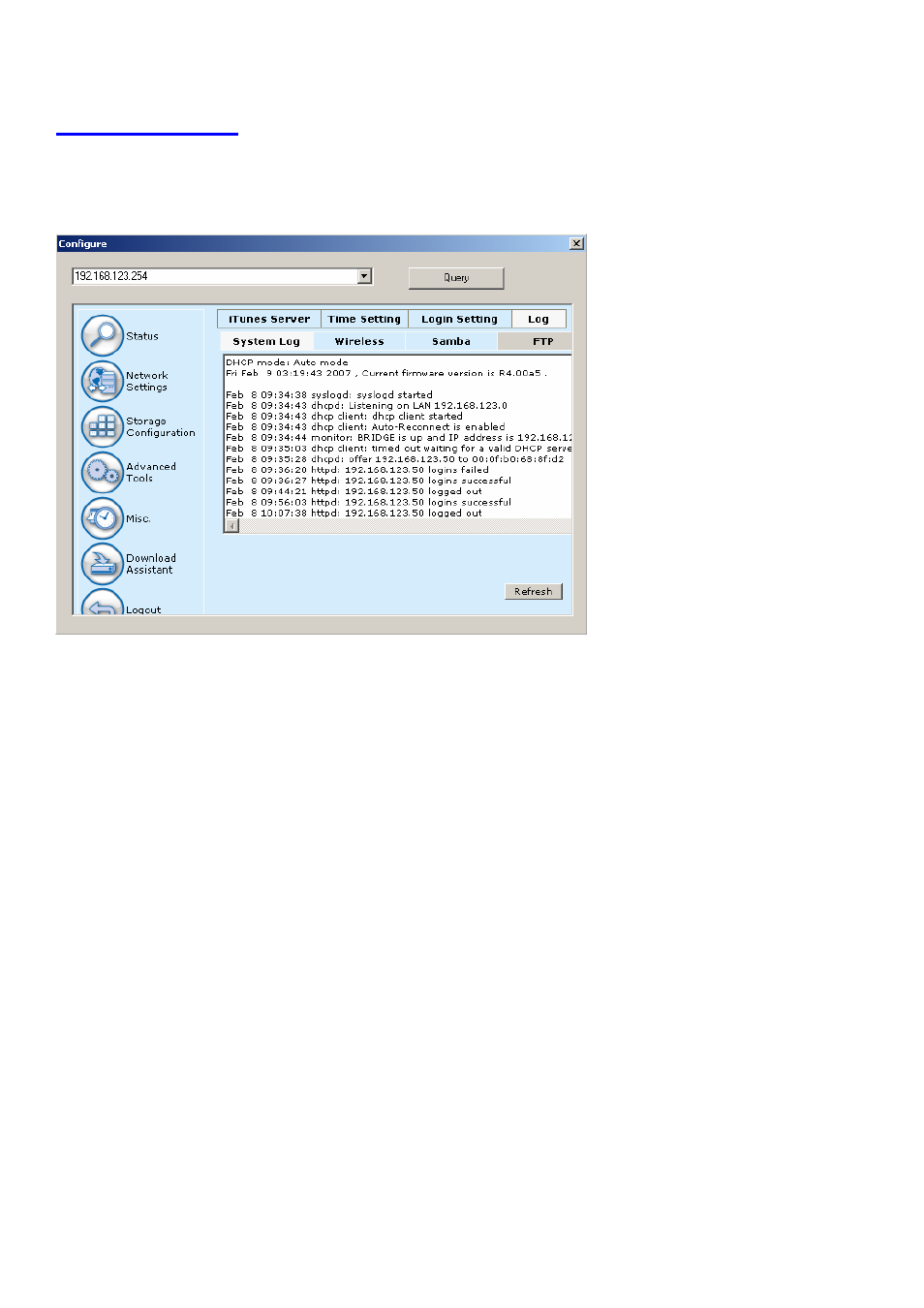Click the 'Current firmware version' log line
924x1308 pixels.
pos(386,373)
